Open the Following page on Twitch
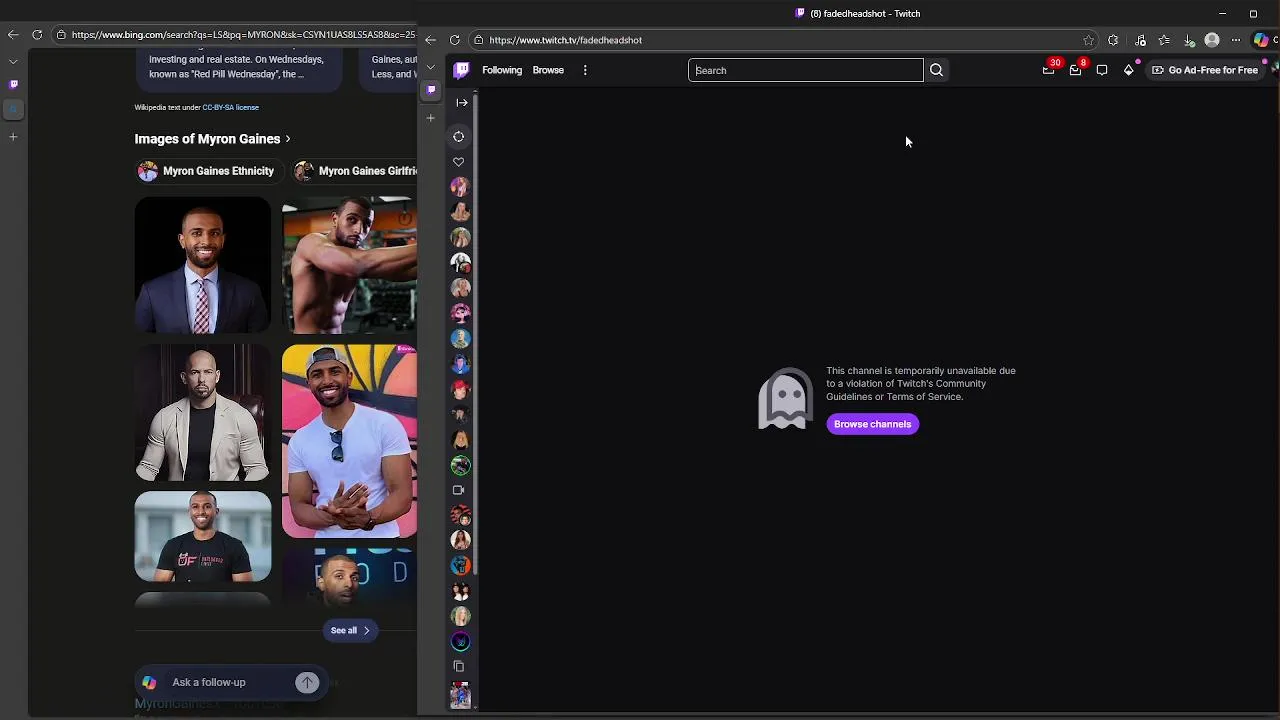Screen dimensions: 1280x720 click(502, 70)
